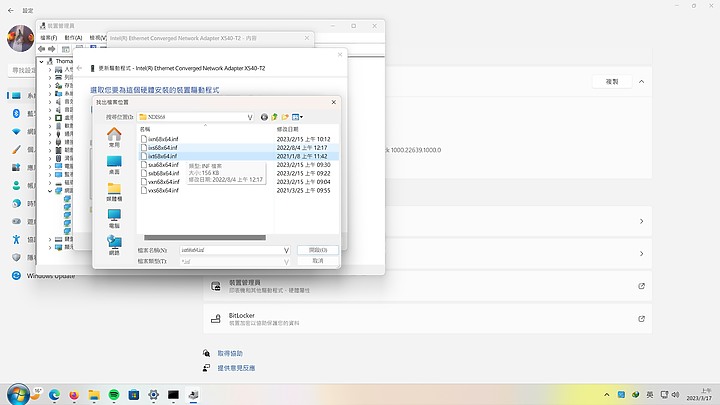Select Personalization brush icon in Settings sidebar

(16, 150)
